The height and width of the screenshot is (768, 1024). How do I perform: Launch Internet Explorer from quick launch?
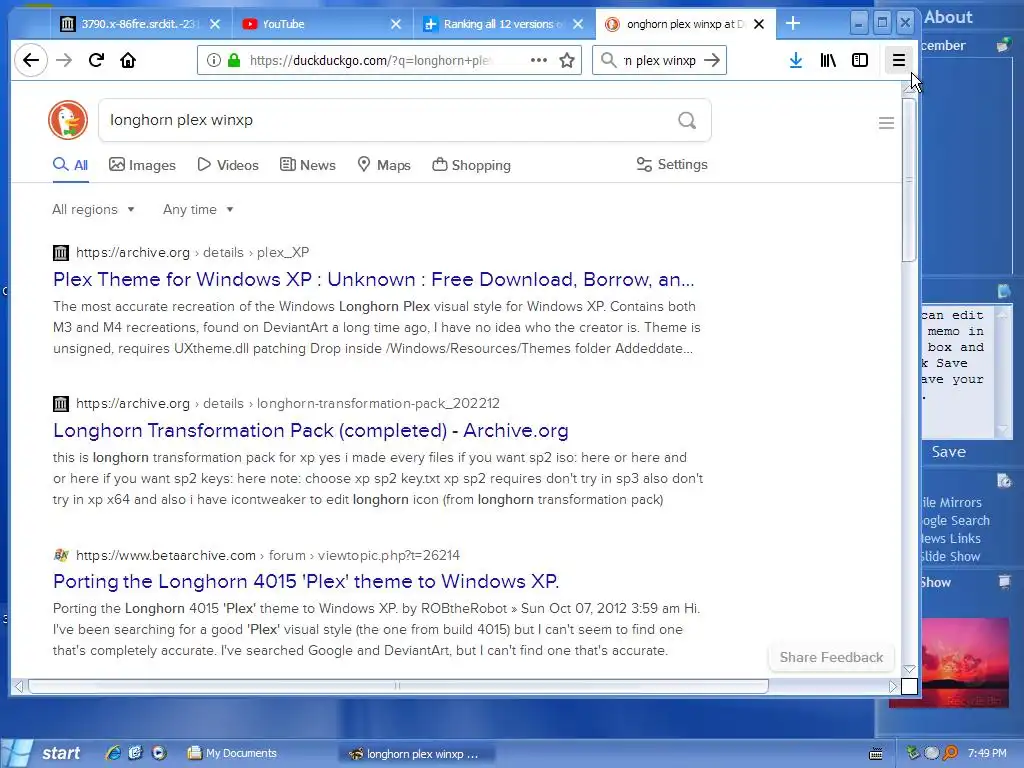pos(113,753)
